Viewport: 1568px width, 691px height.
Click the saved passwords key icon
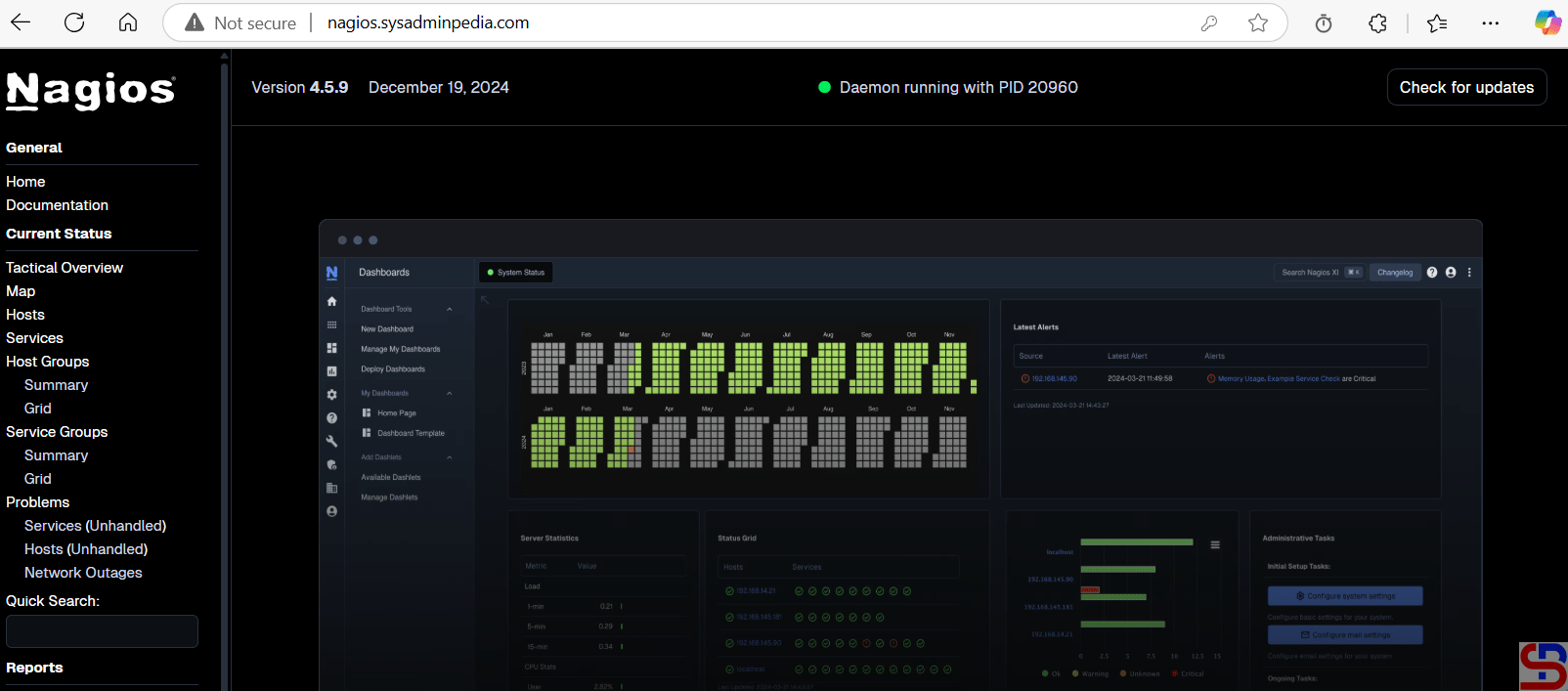tap(1209, 22)
